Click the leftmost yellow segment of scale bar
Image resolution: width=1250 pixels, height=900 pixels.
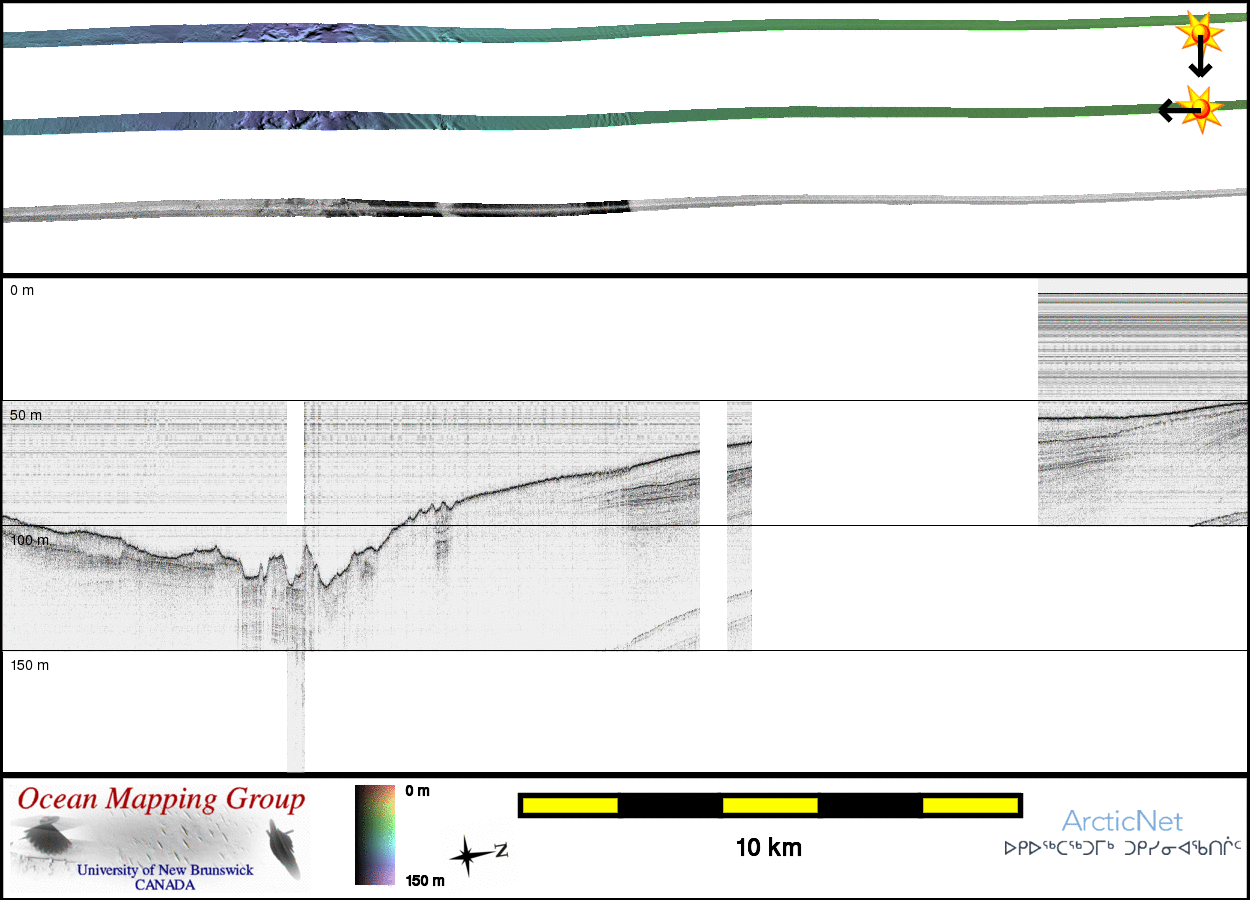click(570, 805)
